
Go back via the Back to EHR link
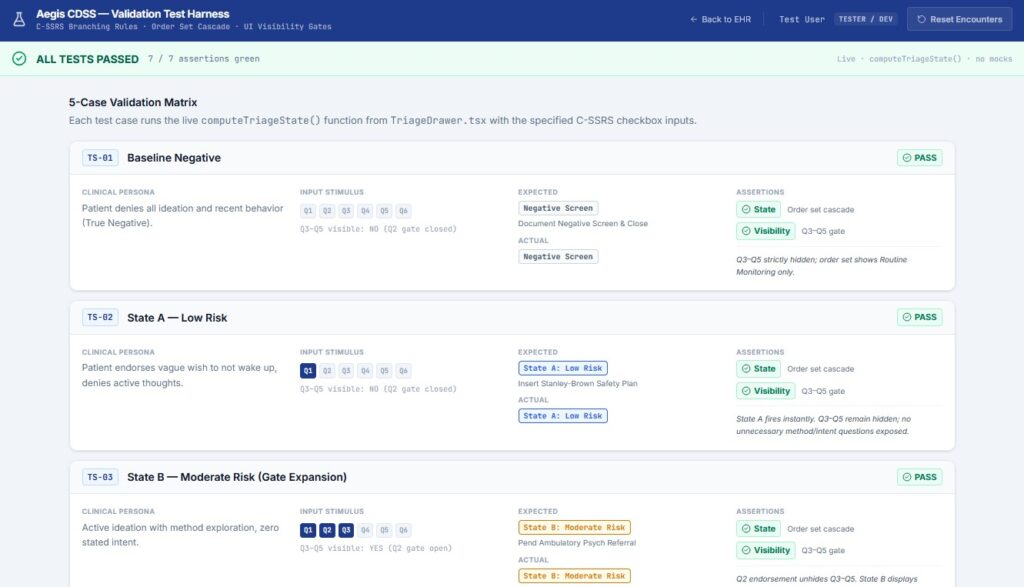[x=720, y=20]
